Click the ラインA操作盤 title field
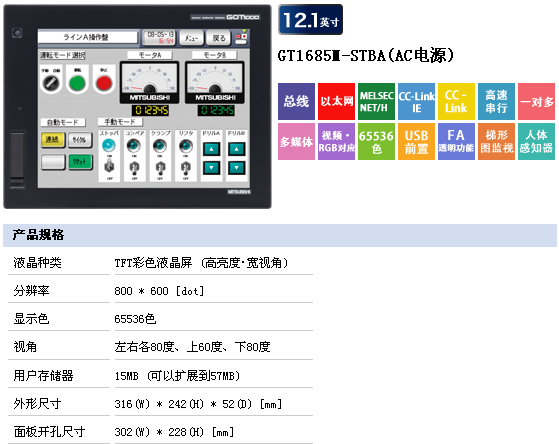Viewport: 559px width, 444px height. [x=87, y=37]
